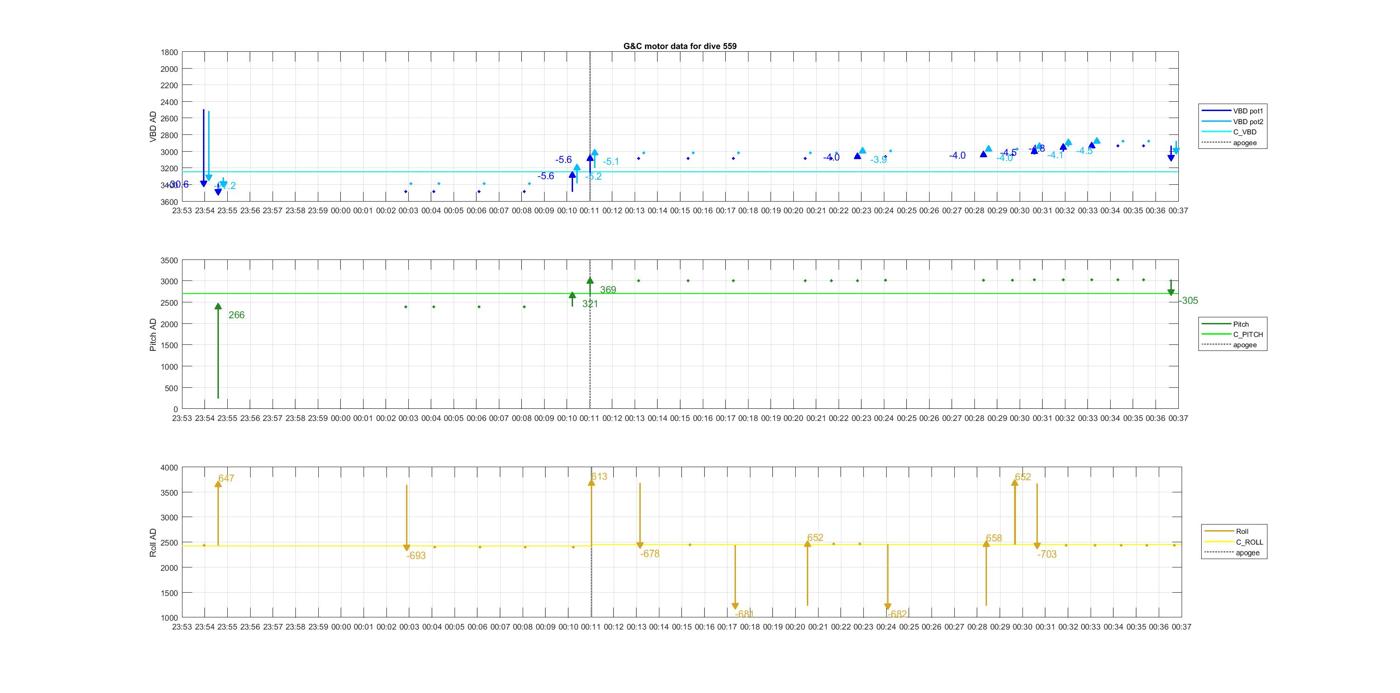1400x693 pixels.
Task: Click the '500' tick on the Pitch axis
Action: [172, 388]
